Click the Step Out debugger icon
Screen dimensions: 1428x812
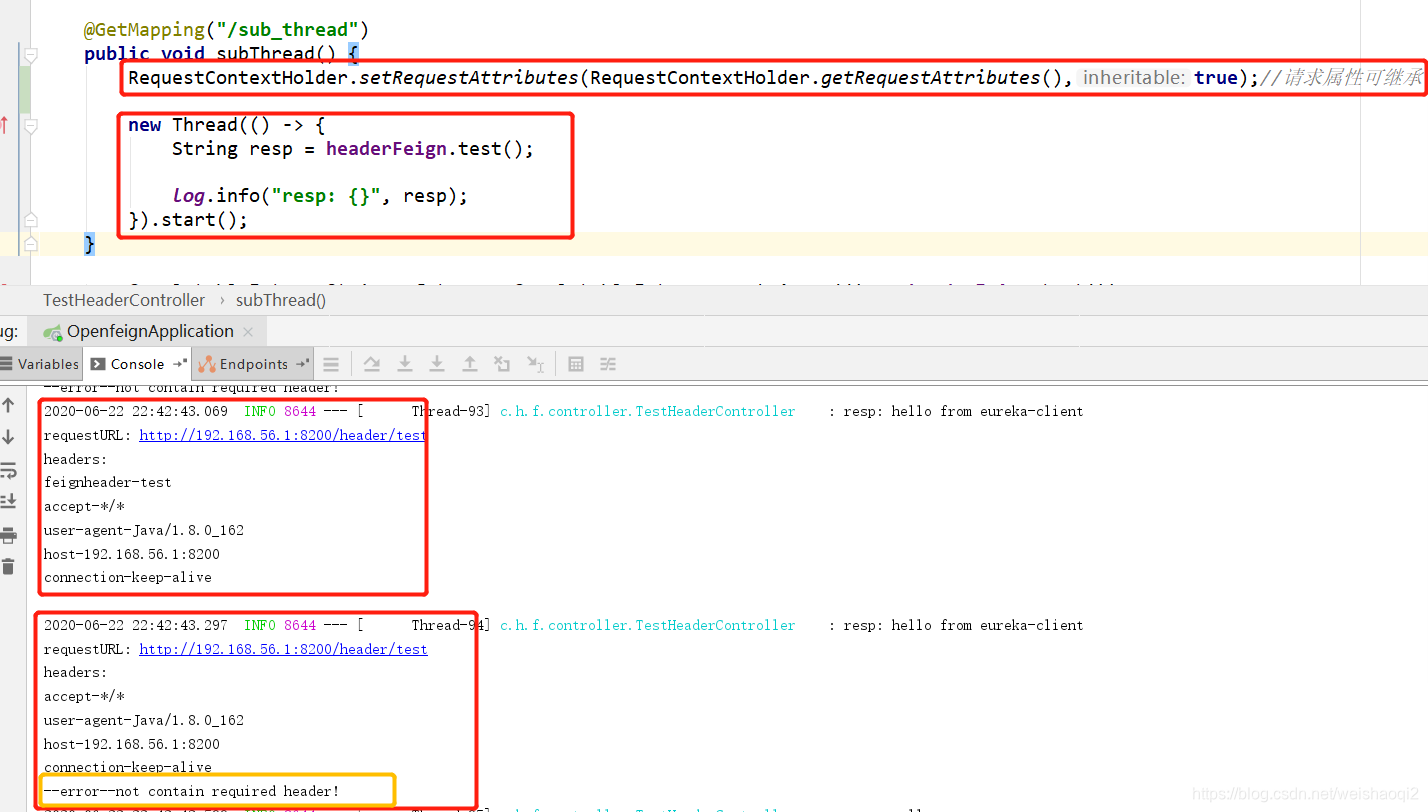(469, 364)
